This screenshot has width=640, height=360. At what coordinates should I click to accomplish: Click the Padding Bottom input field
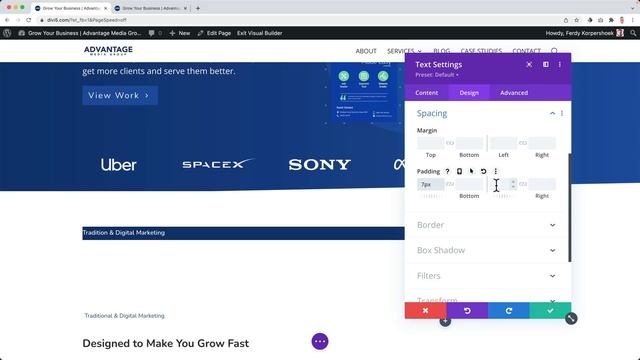[x=469, y=184]
